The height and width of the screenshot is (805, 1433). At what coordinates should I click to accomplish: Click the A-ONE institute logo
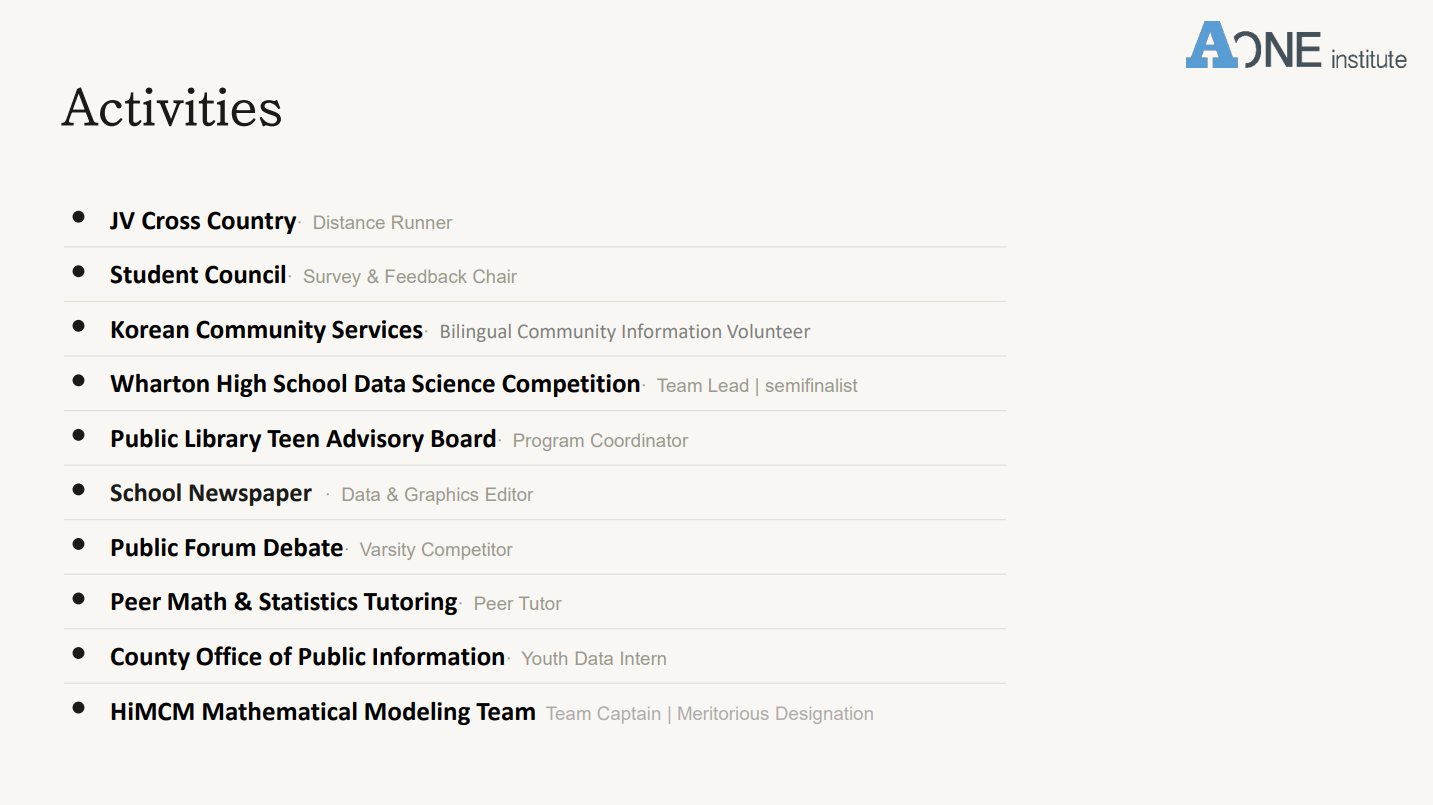[x=1296, y=46]
